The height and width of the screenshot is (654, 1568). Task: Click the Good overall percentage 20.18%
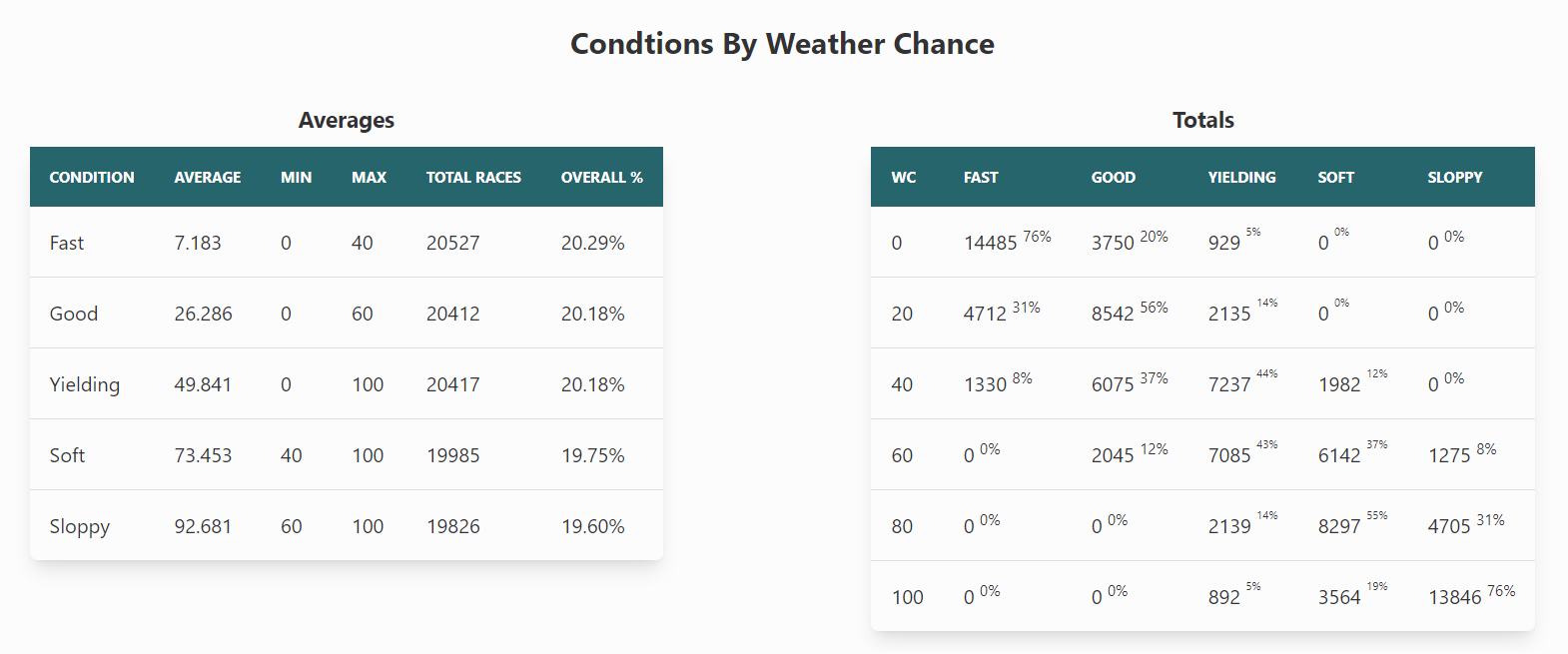click(592, 314)
